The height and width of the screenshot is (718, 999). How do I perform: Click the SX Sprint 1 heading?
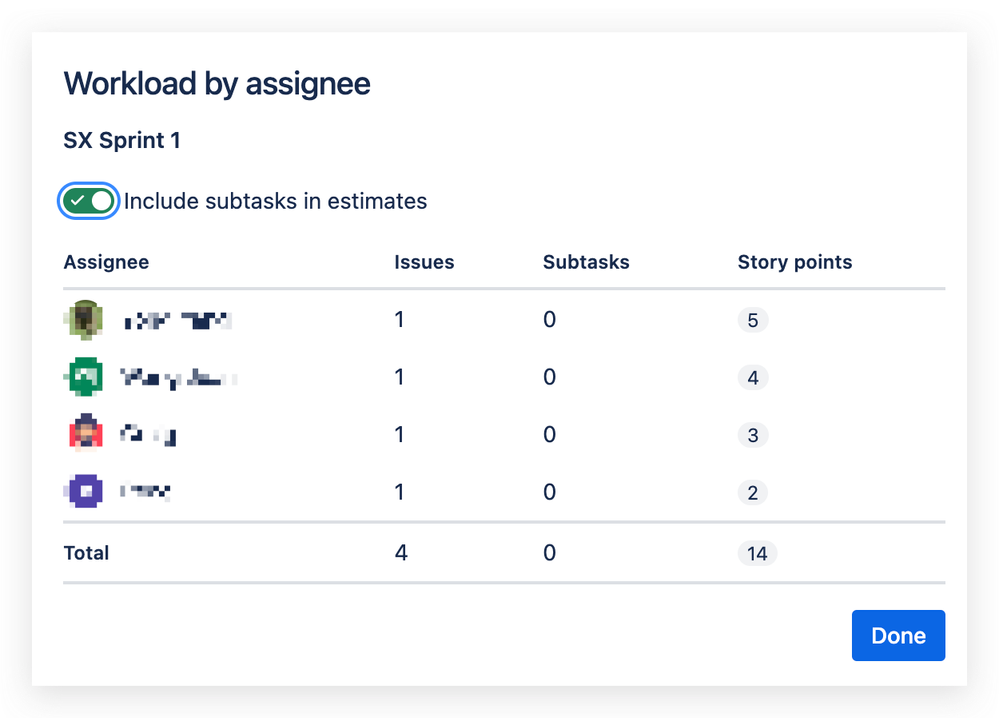[122, 140]
